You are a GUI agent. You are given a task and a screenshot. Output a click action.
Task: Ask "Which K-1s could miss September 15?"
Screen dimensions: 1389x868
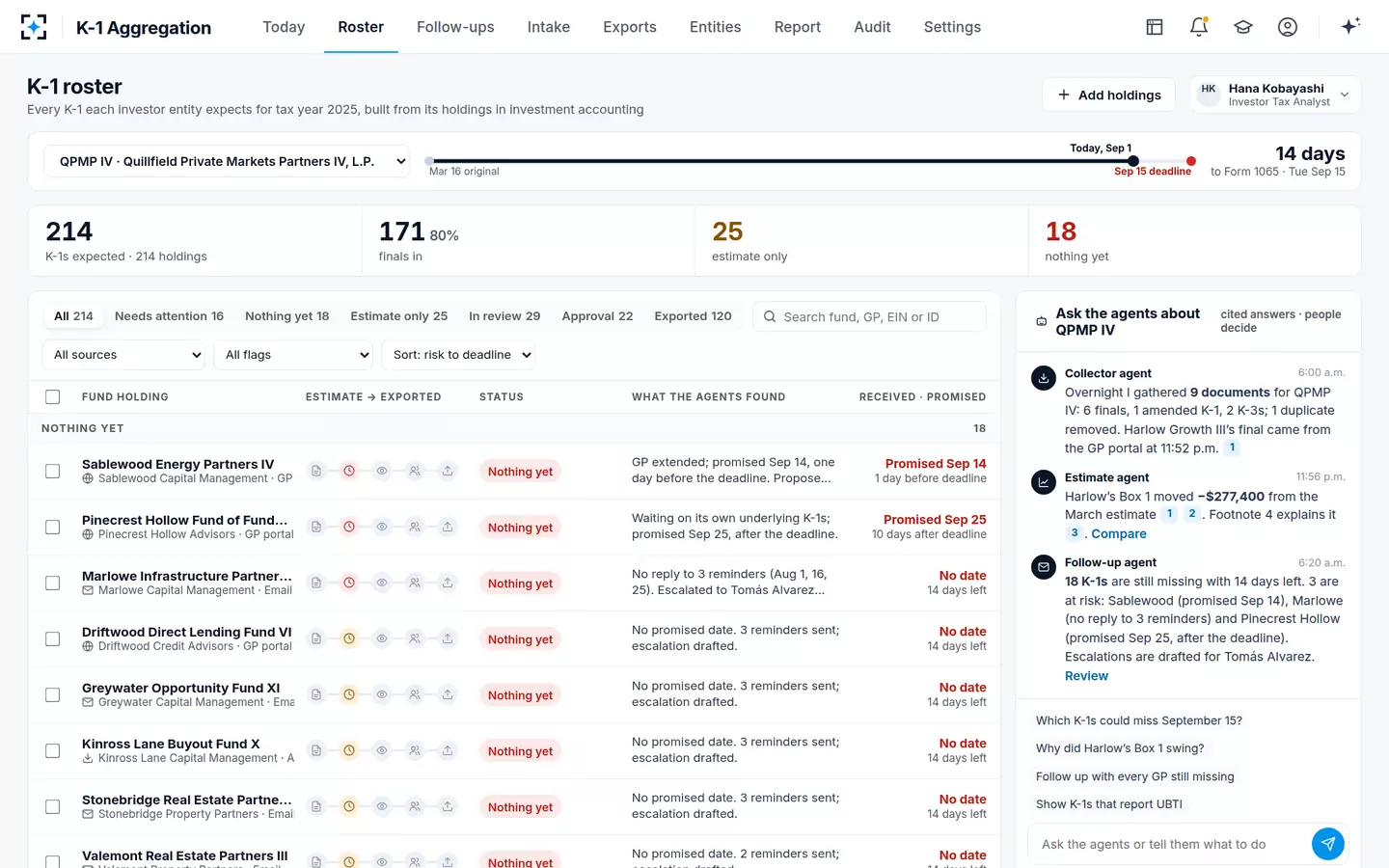1139,720
